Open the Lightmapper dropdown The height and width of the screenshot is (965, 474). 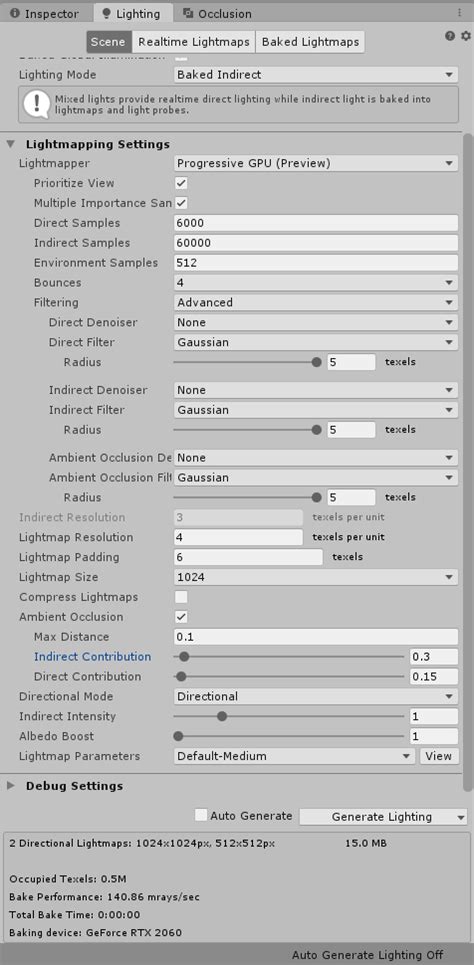point(316,164)
